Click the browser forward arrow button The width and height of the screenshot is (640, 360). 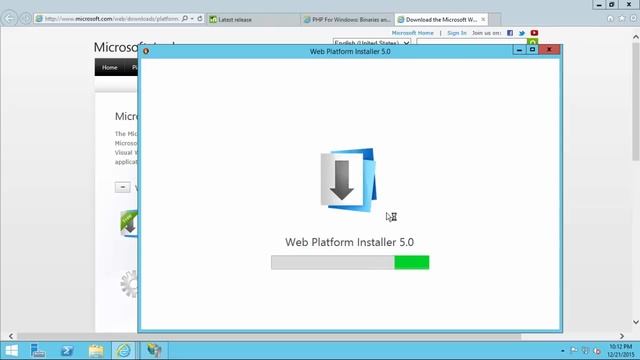pos(26,19)
